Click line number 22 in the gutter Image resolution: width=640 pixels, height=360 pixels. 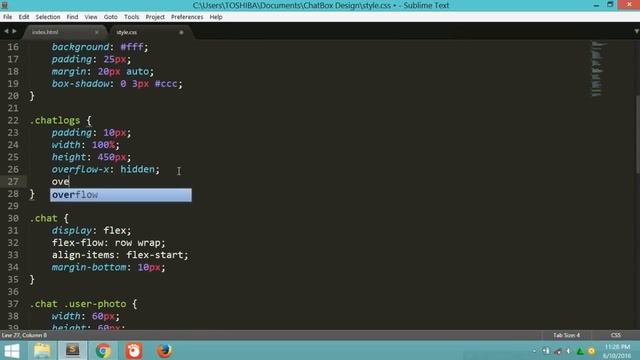(13, 120)
